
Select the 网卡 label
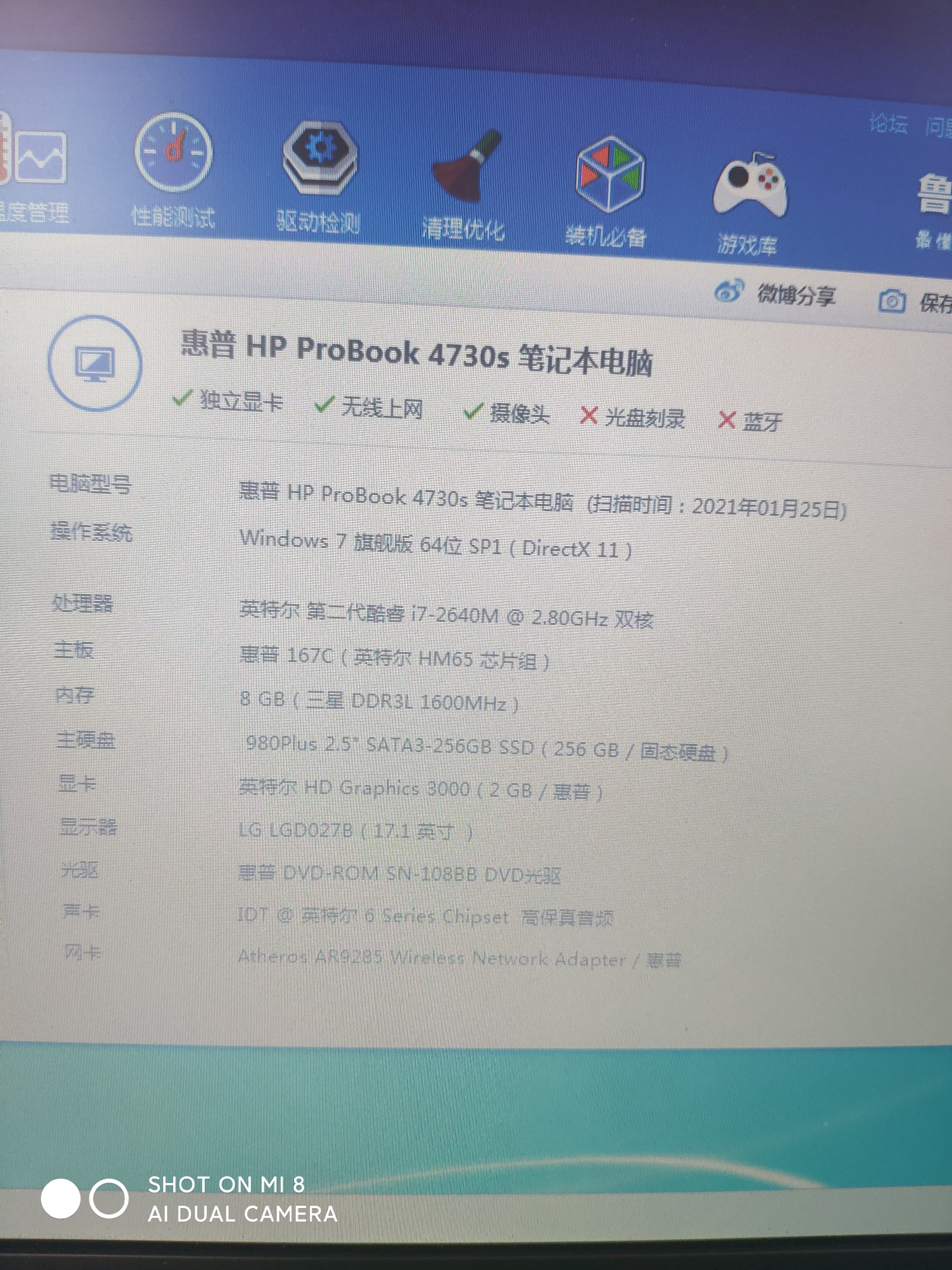coord(82,952)
